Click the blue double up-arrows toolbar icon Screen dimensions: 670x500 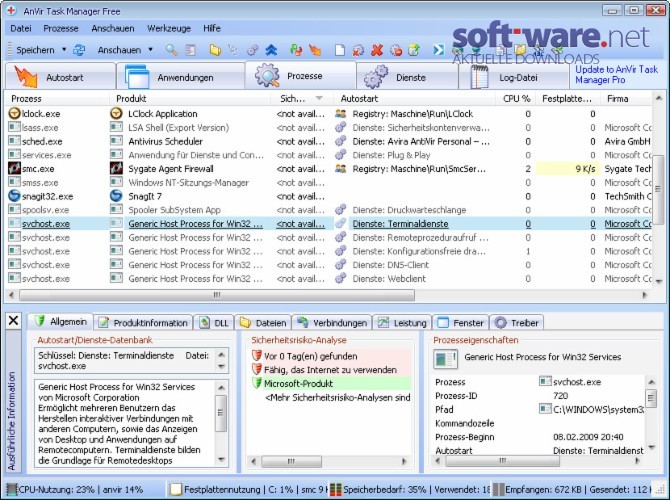(271, 50)
